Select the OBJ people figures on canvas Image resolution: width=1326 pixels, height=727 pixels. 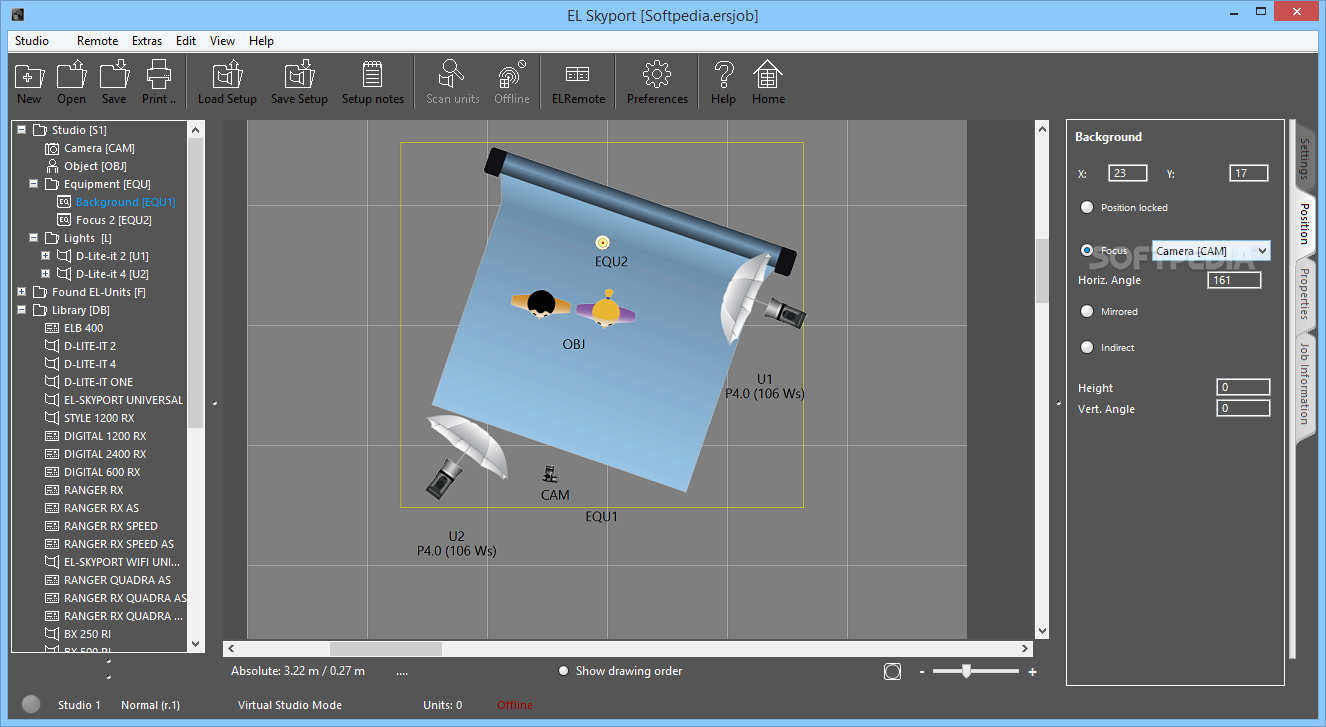(x=574, y=306)
